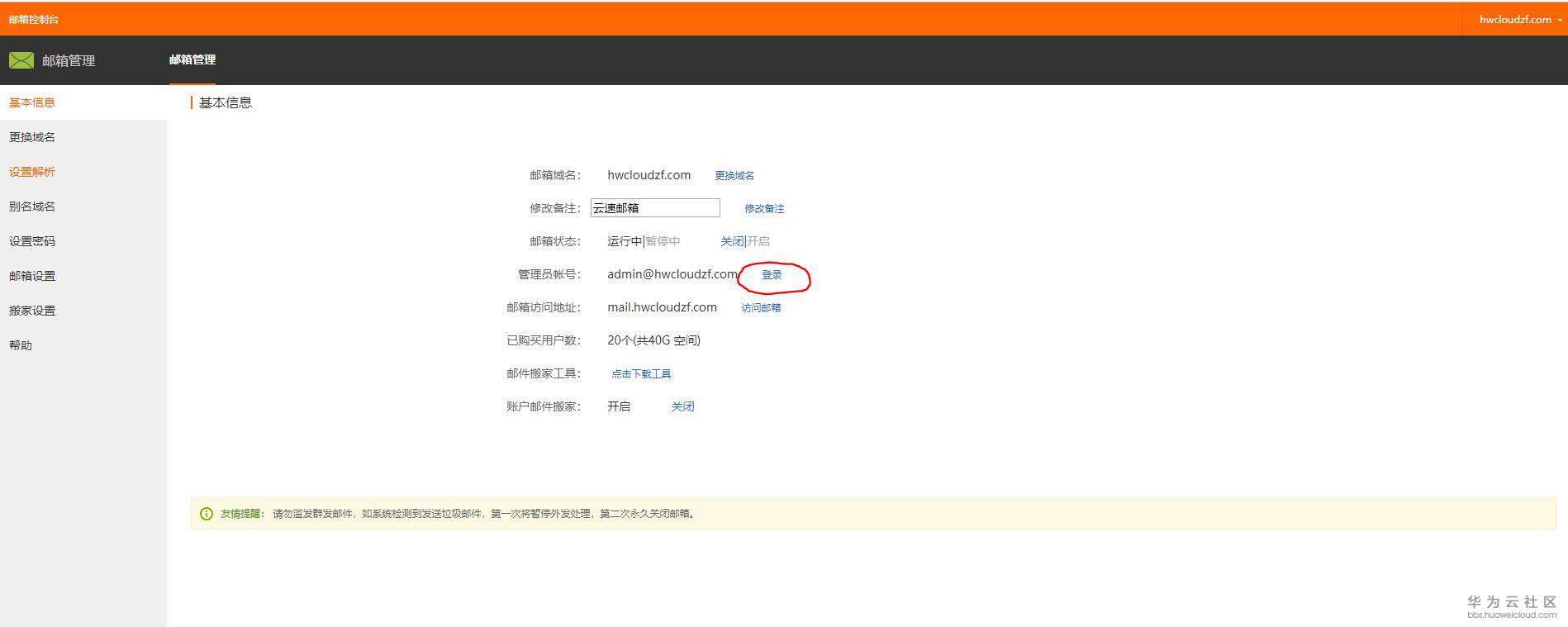The height and width of the screenshot is (627, 1568).
Task: Click the 运行中 status text
Action: pos(625,241)
